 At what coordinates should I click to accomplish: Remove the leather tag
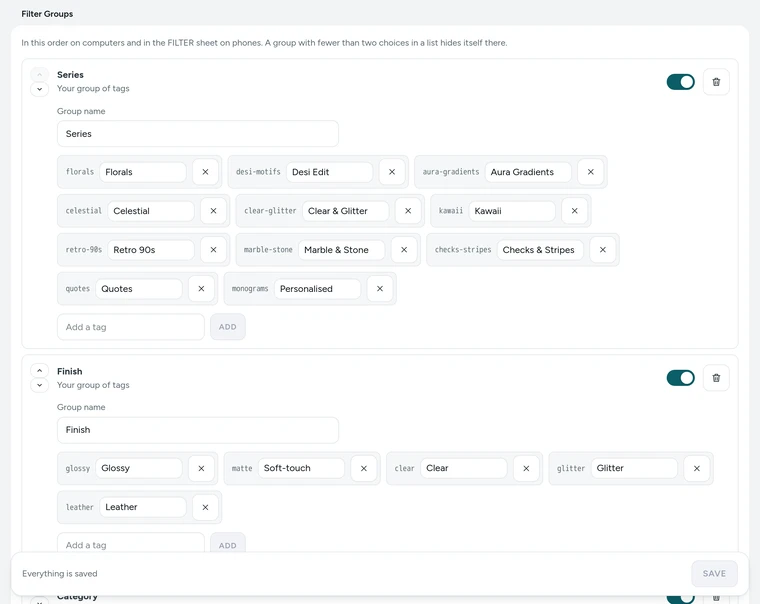(205, 507)
